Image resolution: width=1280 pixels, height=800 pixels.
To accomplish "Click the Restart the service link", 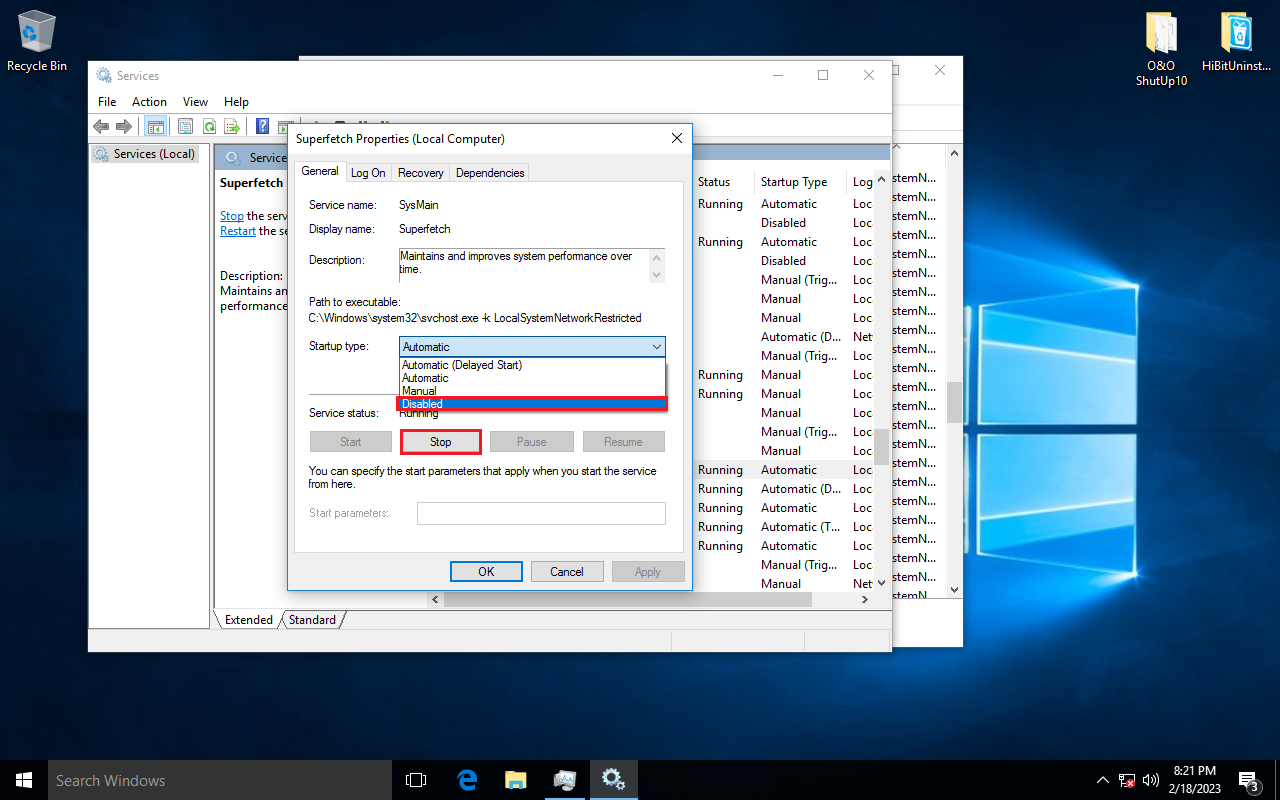I will pyautogui.click(x=238, y=231).
